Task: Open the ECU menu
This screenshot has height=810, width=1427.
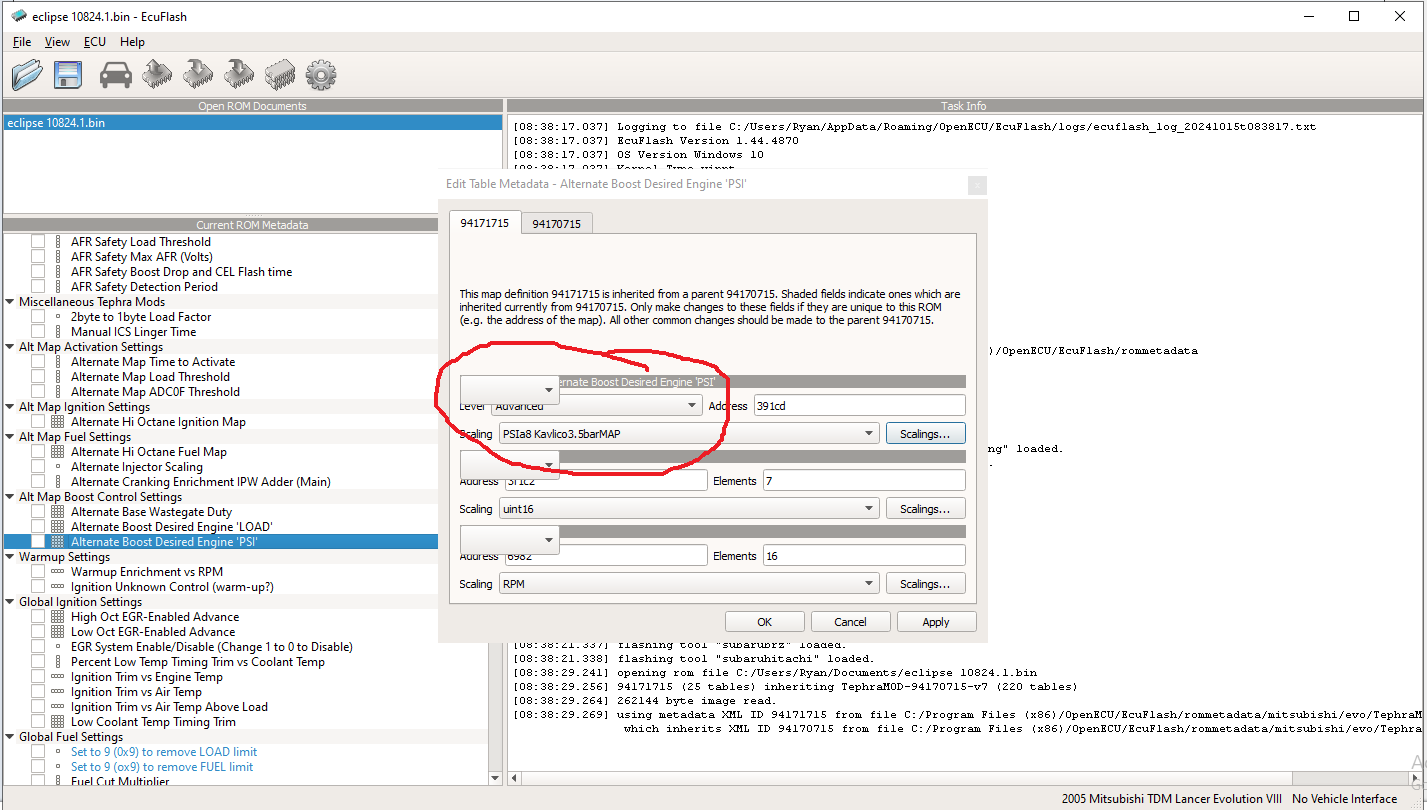Action: [94, 42]
